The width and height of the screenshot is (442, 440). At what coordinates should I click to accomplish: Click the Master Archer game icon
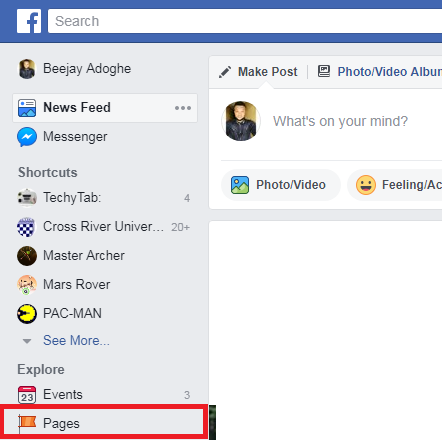[x=27, y=256]
